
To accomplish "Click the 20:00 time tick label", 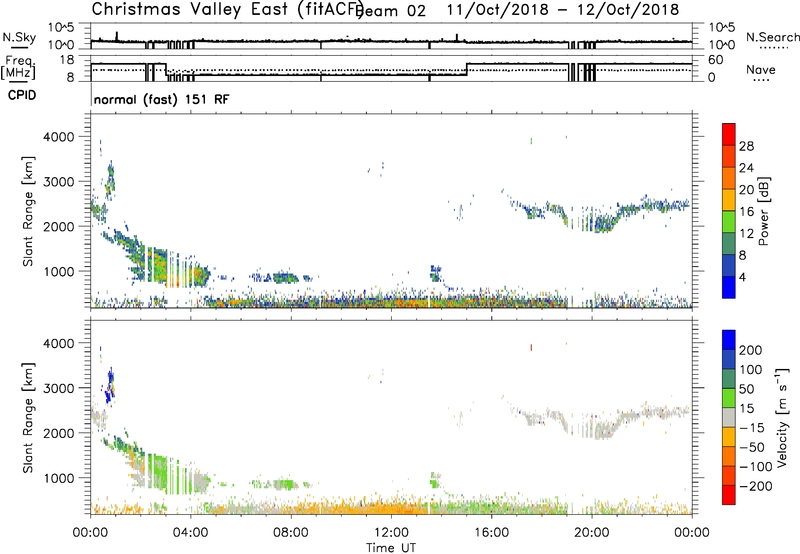I will [591, 533].
